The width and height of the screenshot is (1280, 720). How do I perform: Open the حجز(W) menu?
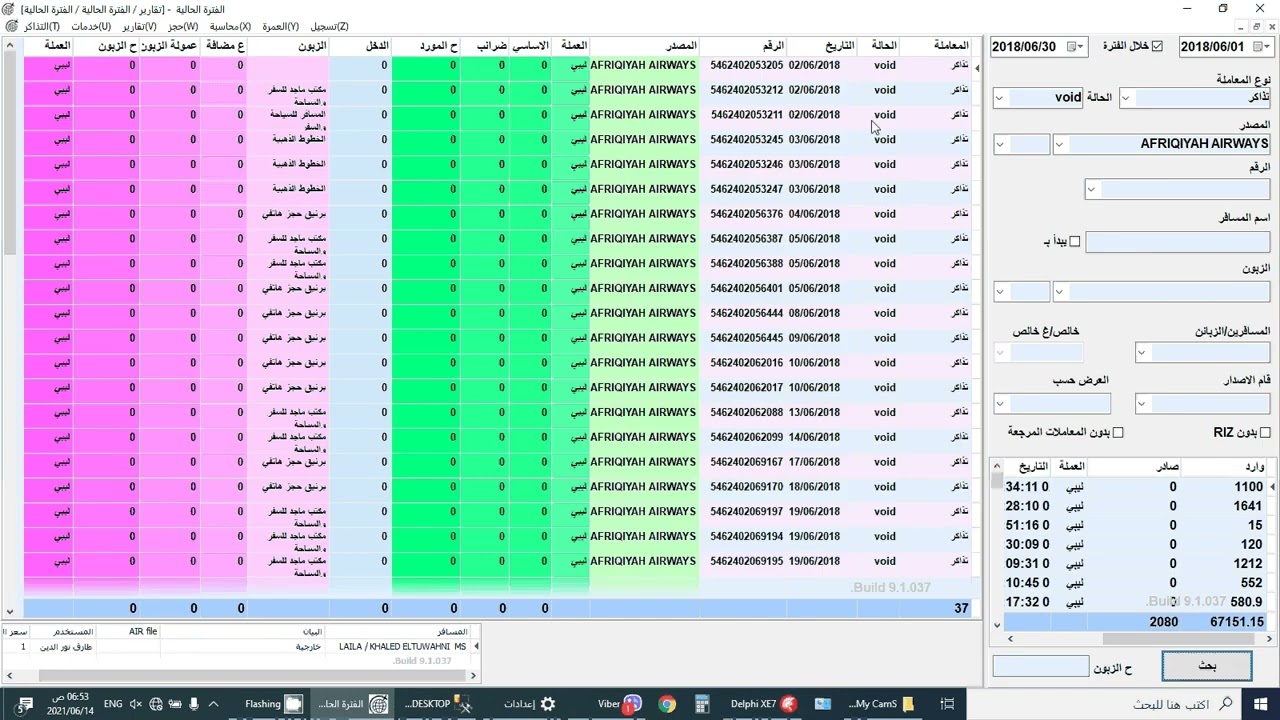pyautogui.click(x=183, y=27)
